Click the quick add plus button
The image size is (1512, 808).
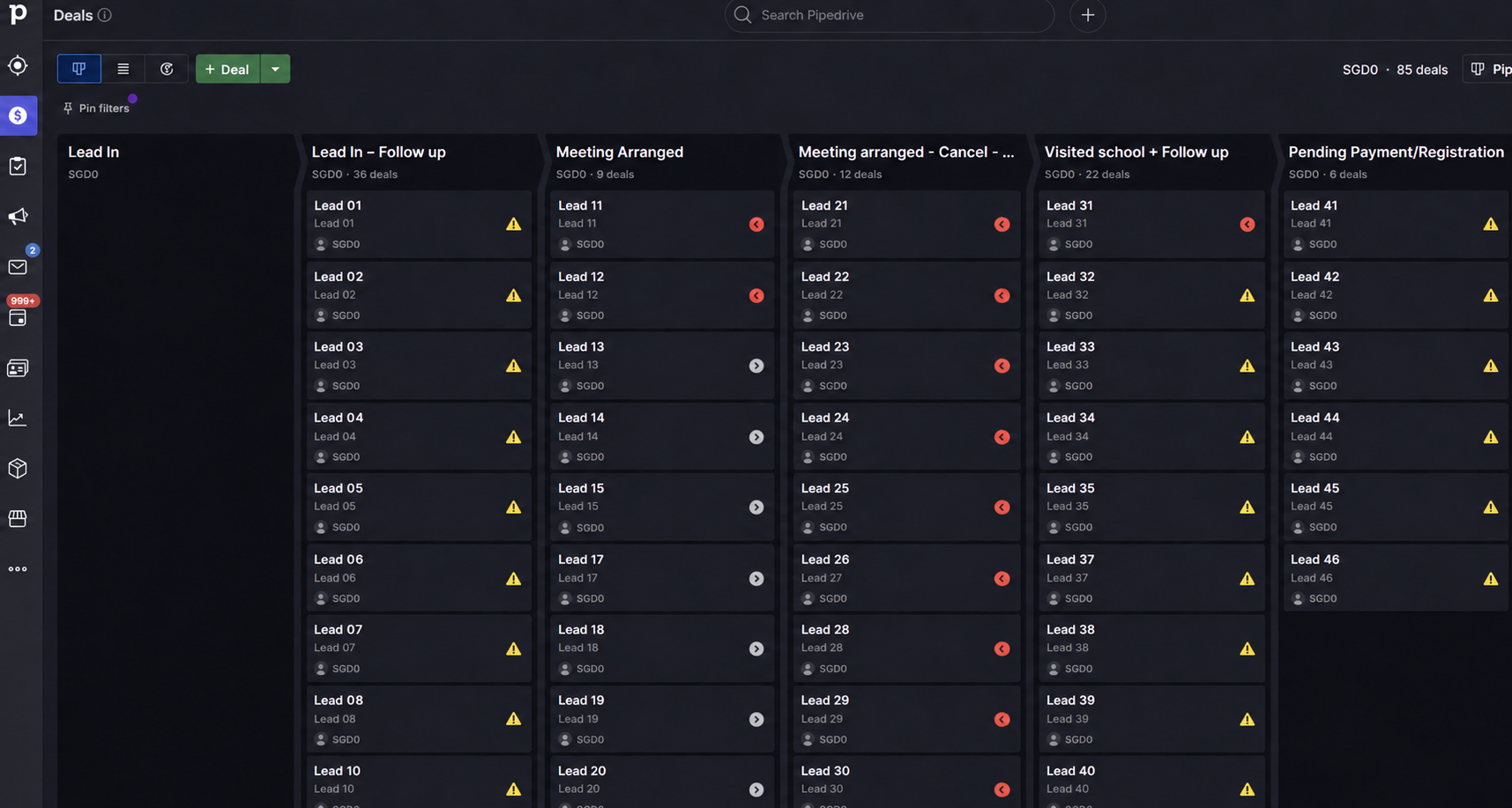(x=1088, y=15)
